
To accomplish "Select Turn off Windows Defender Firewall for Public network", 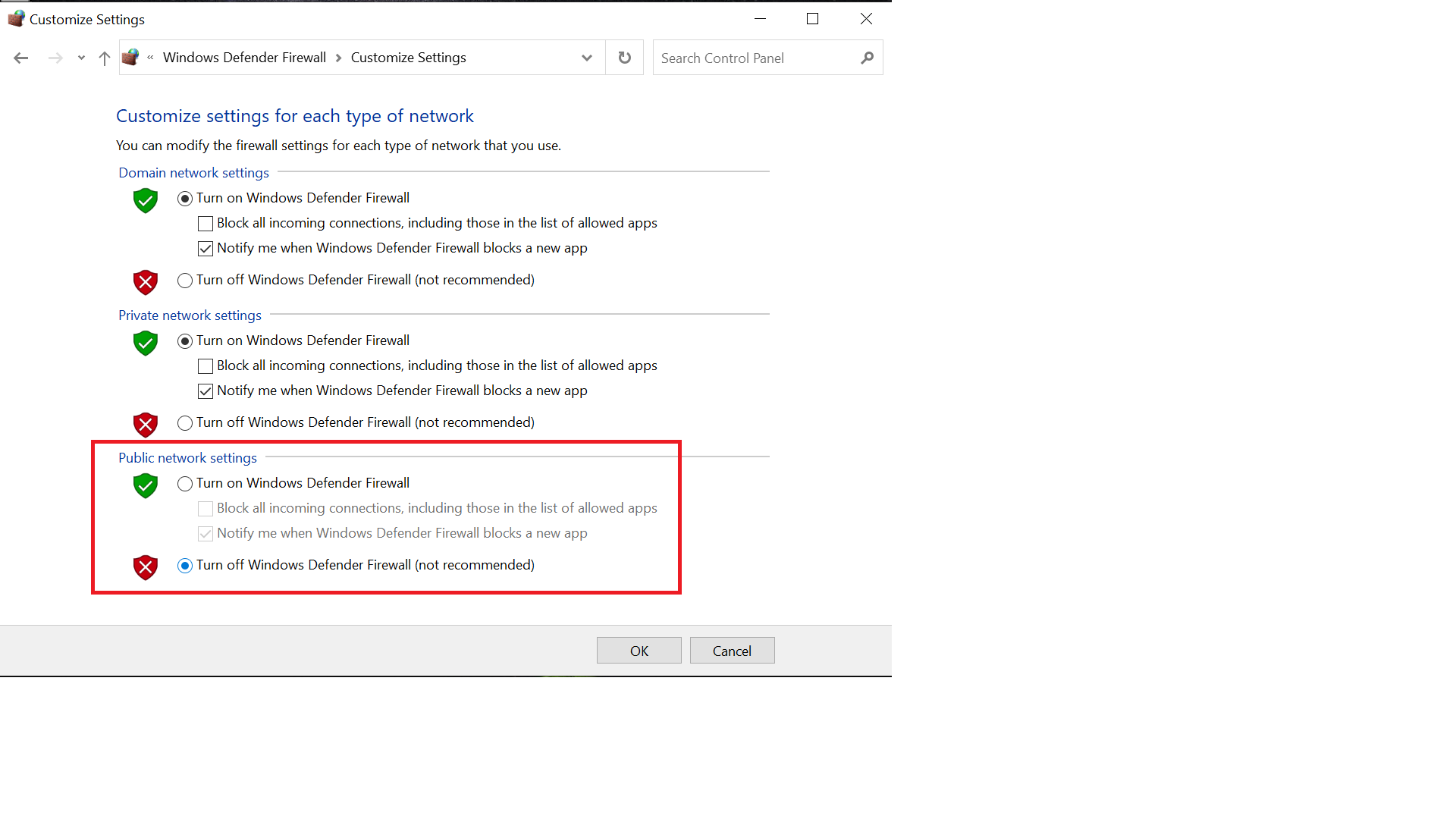I will click(184, 565).
